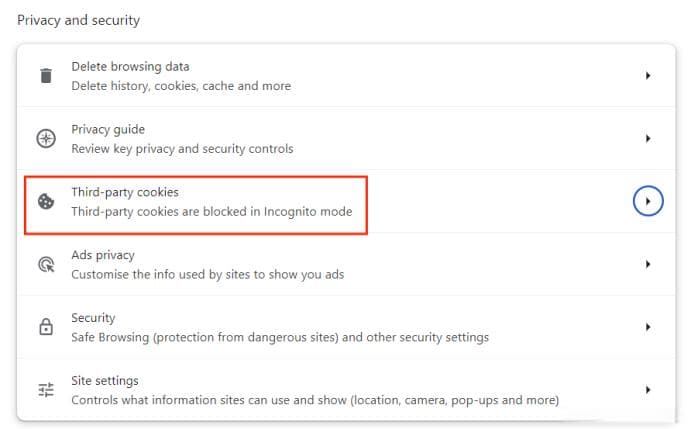Click the padlock Security icon

tap(46, 327)
